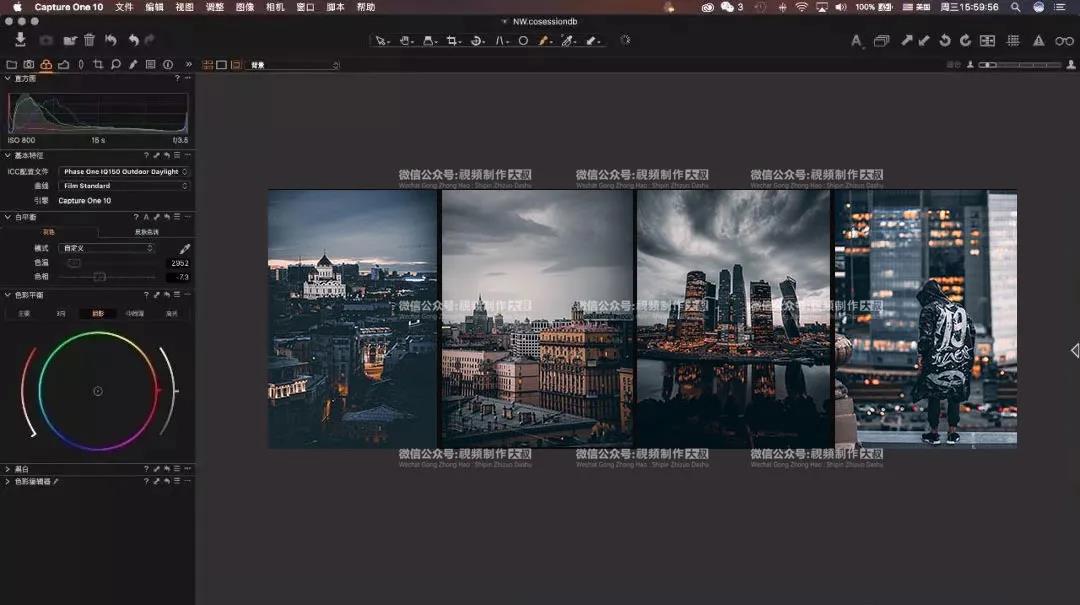Collapse the 基本特征 panel
The width and height of the screenshot is (1080, 605).
click(8, 156)
